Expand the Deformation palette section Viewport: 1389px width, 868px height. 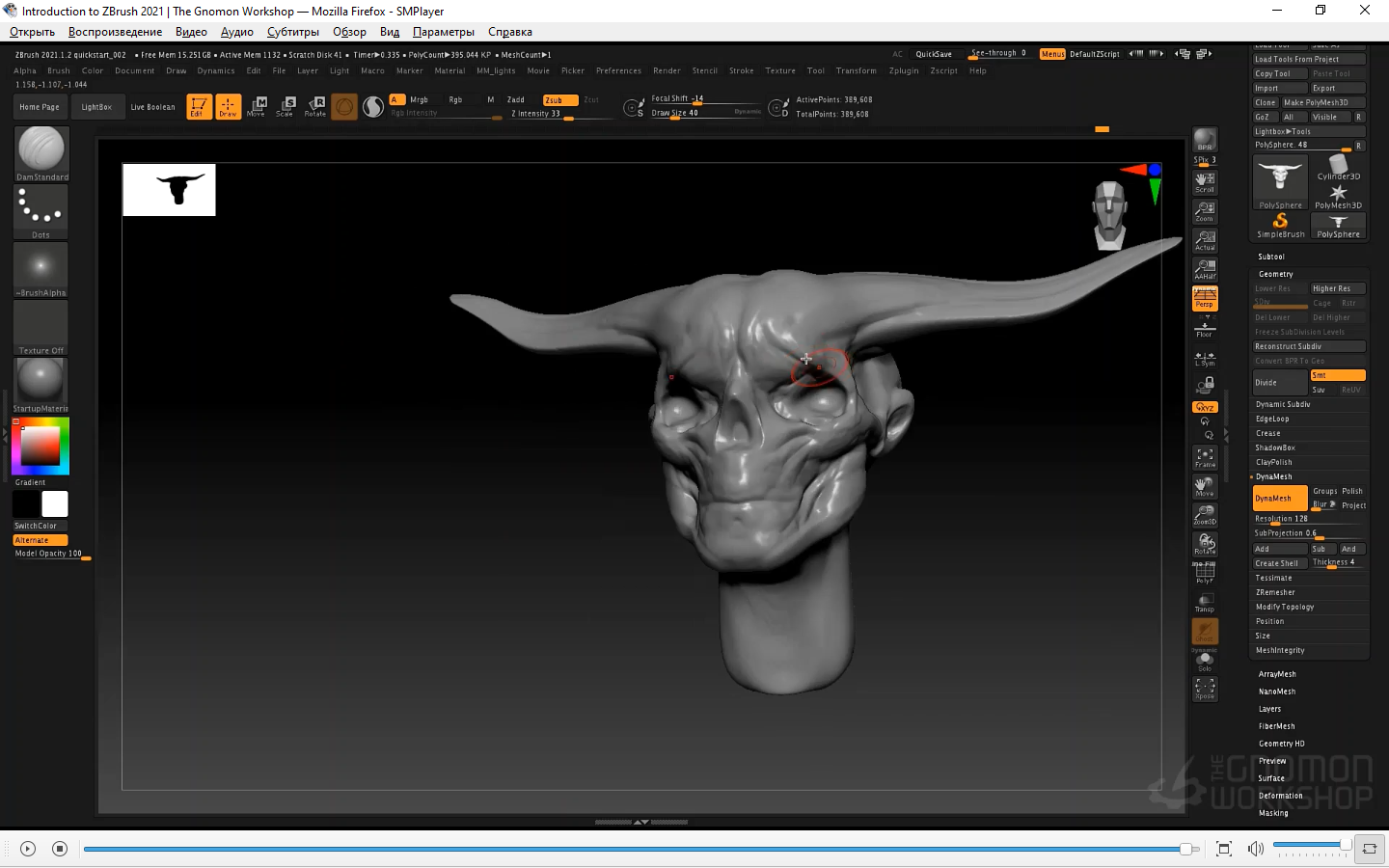point(1280,796)
